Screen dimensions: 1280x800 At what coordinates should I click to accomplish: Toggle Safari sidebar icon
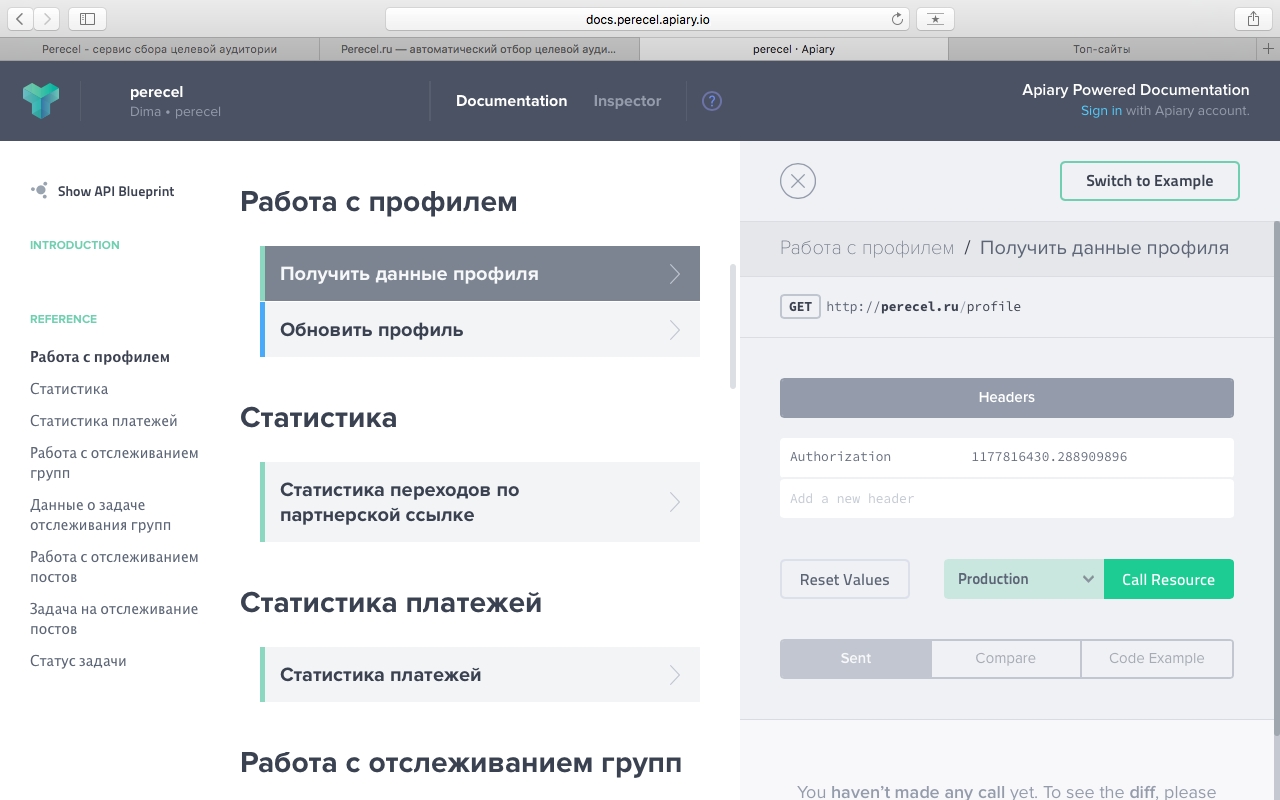click(87, 19)
